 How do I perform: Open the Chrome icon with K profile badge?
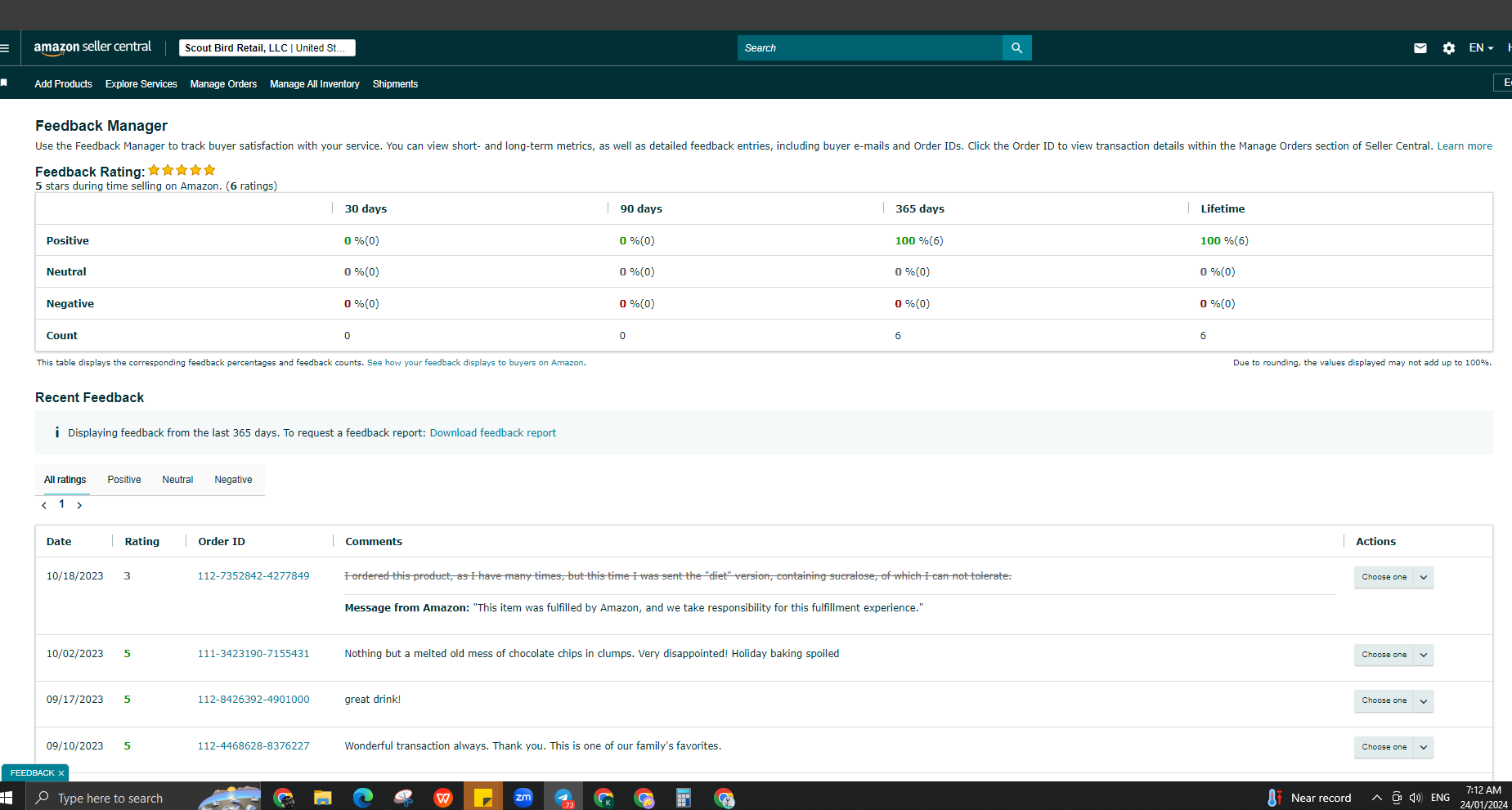click(x=603, y=798)
